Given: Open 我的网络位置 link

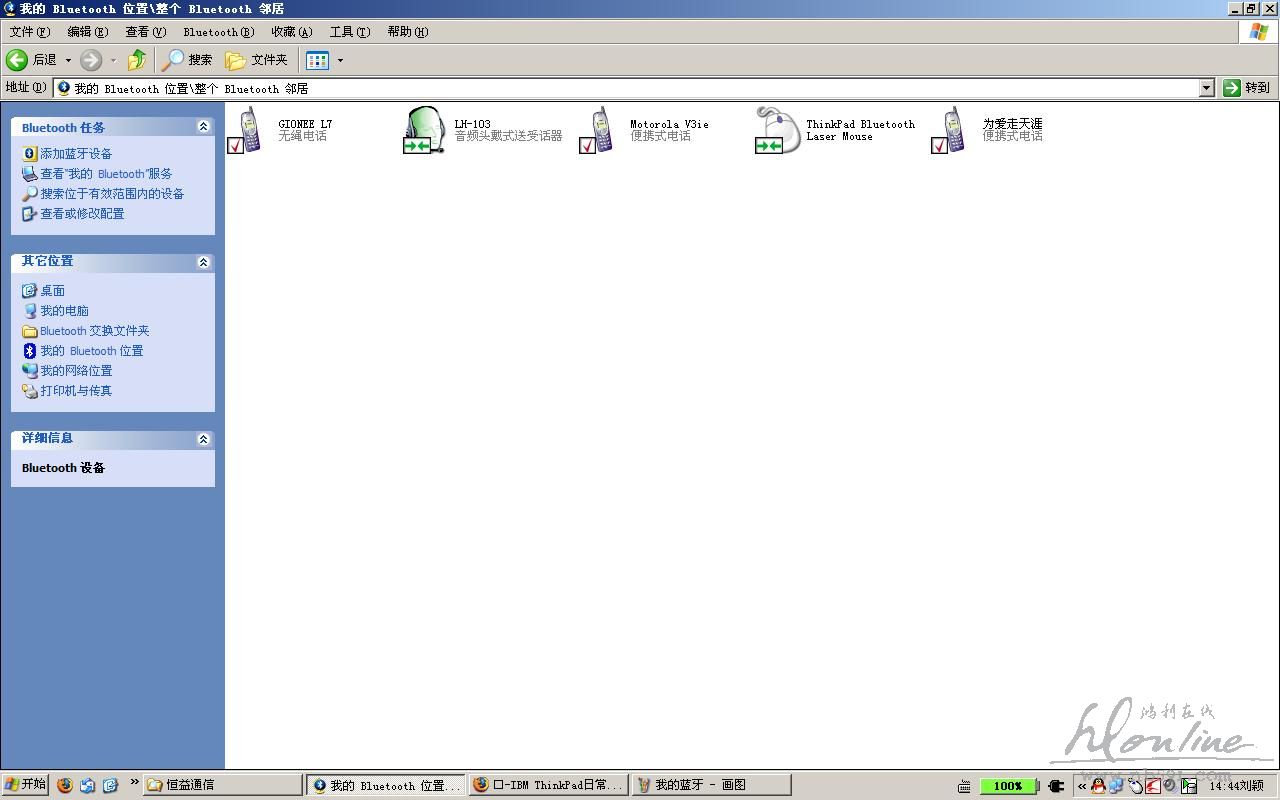Looking at the screenshot, I should point(76,371).
